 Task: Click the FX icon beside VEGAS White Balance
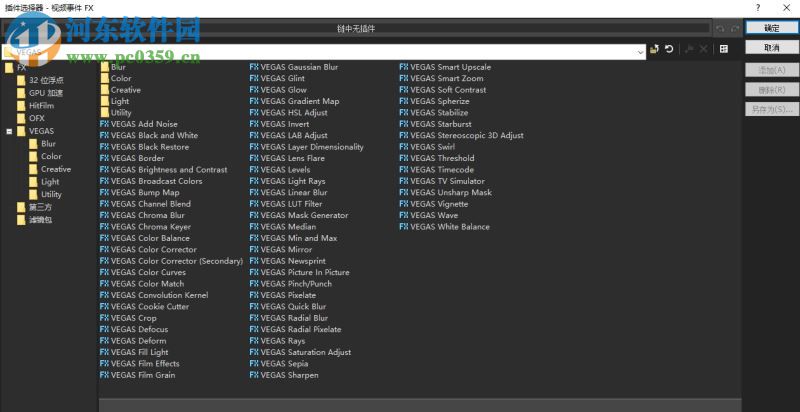click(x=404, y=226)
